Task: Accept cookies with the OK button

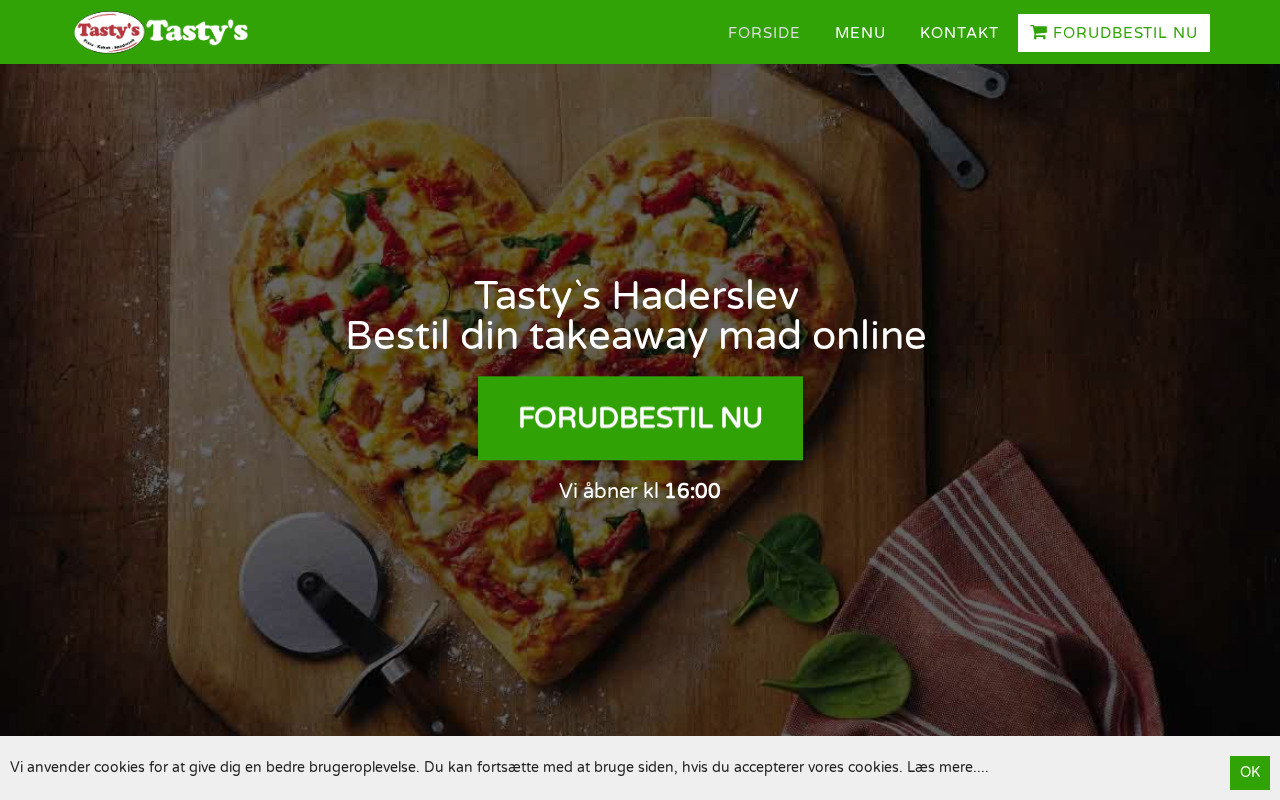Action: (x=1250, y=772)
